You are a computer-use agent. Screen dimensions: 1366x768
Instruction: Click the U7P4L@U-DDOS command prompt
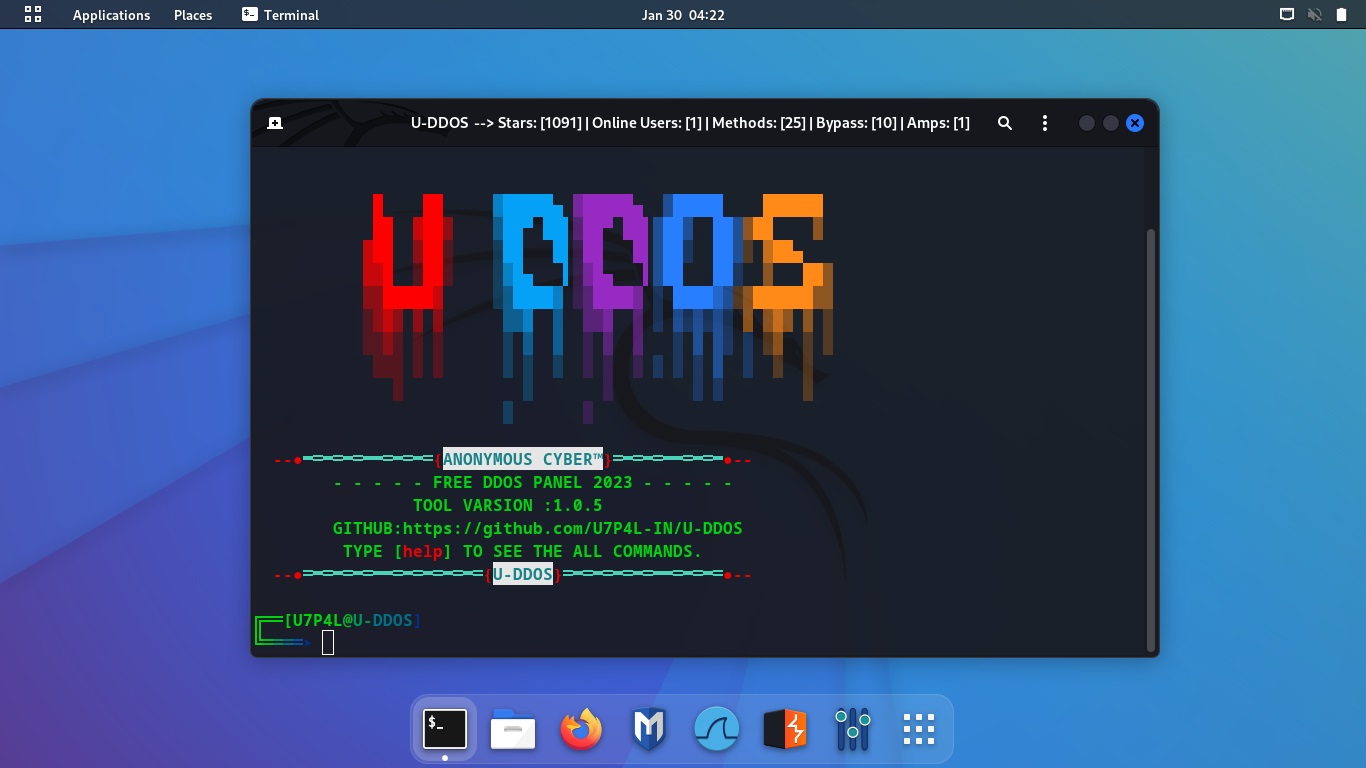coord(352,620)
